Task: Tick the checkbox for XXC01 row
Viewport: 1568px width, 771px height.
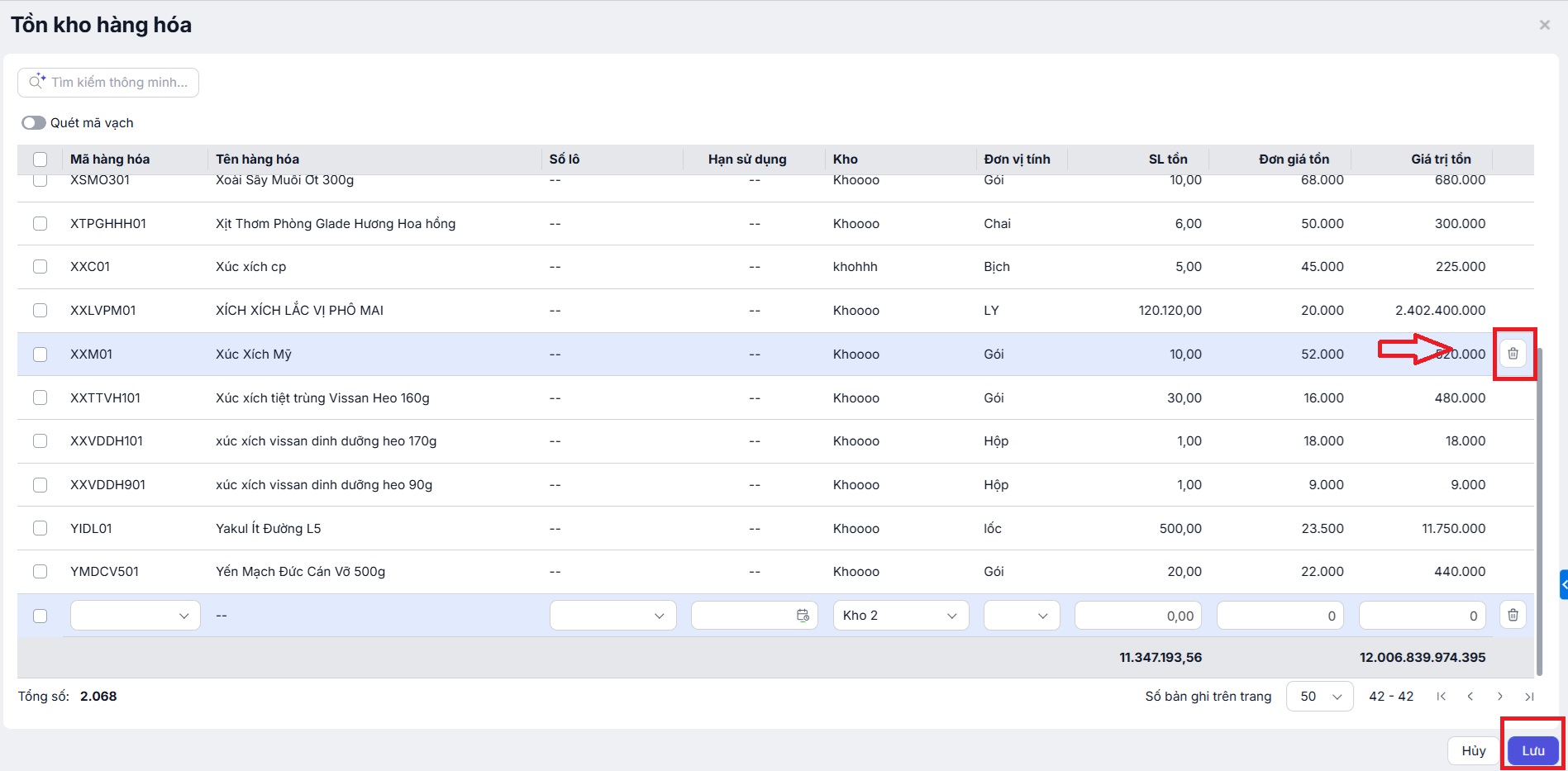Action: click(40, 266)
